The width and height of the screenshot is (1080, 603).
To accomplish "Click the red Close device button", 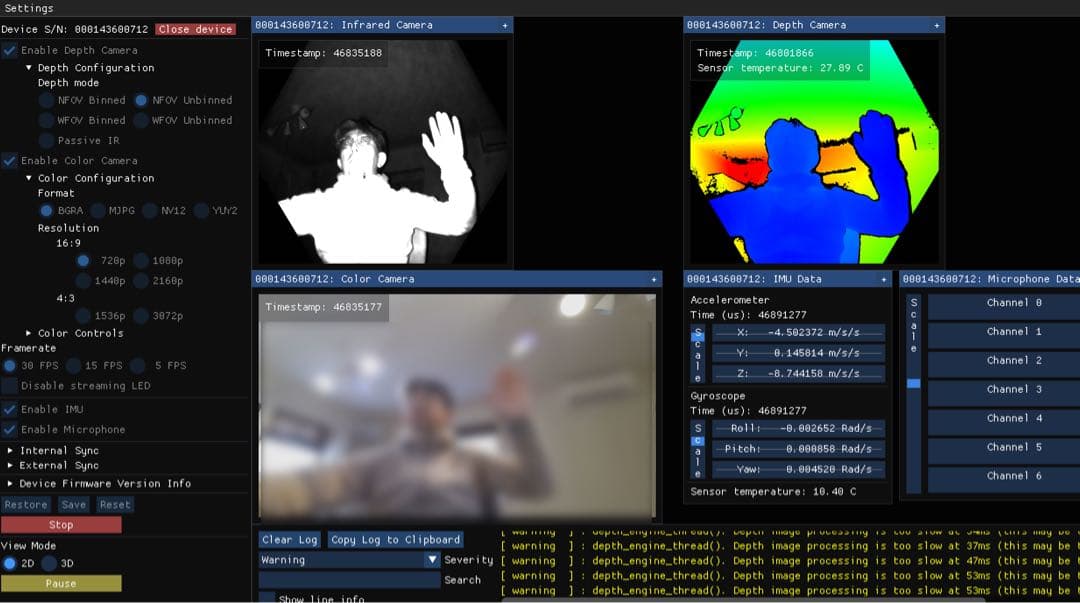I will [x=195, y=29].
